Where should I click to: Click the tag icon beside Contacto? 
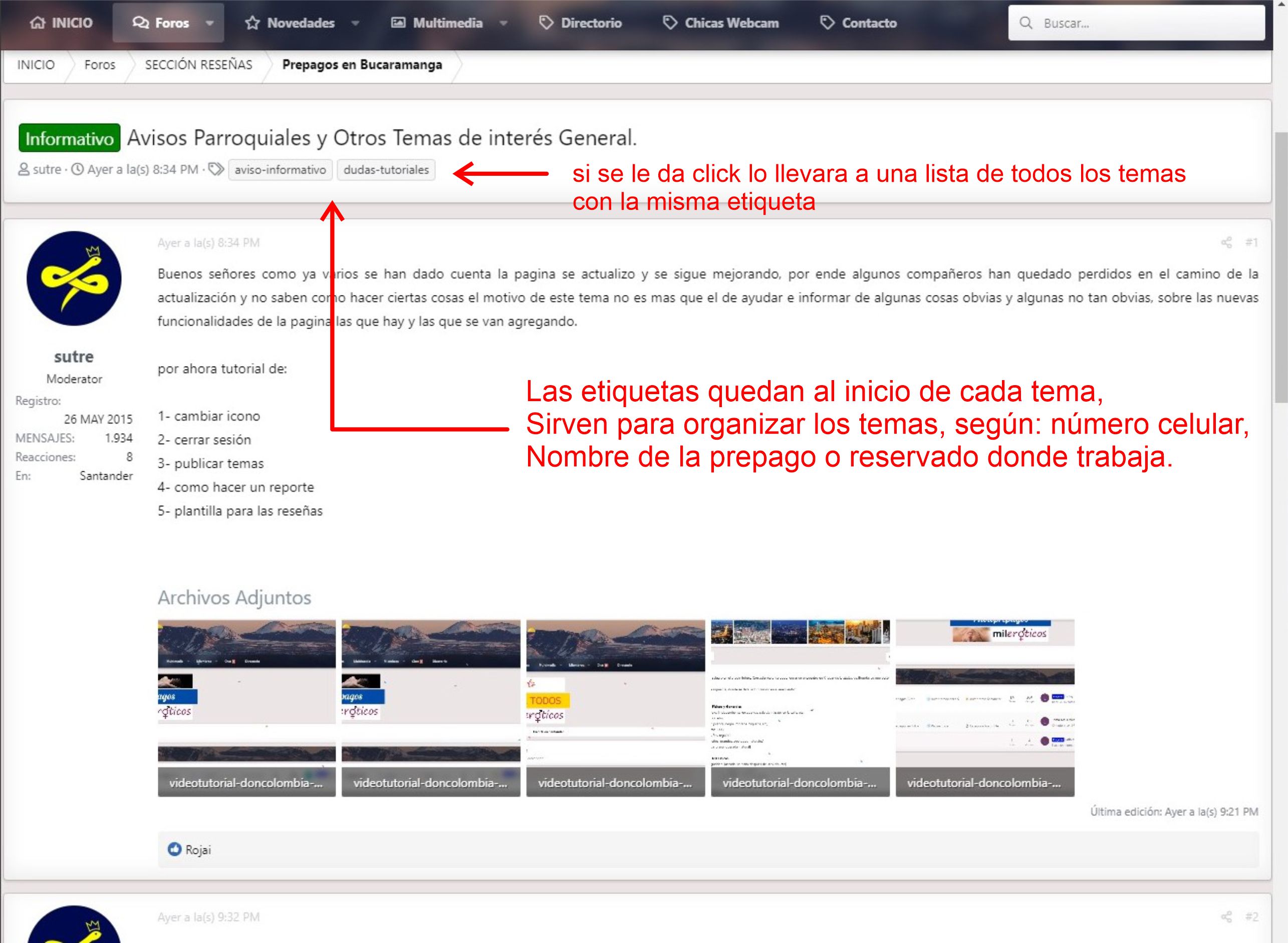[827, 23]
